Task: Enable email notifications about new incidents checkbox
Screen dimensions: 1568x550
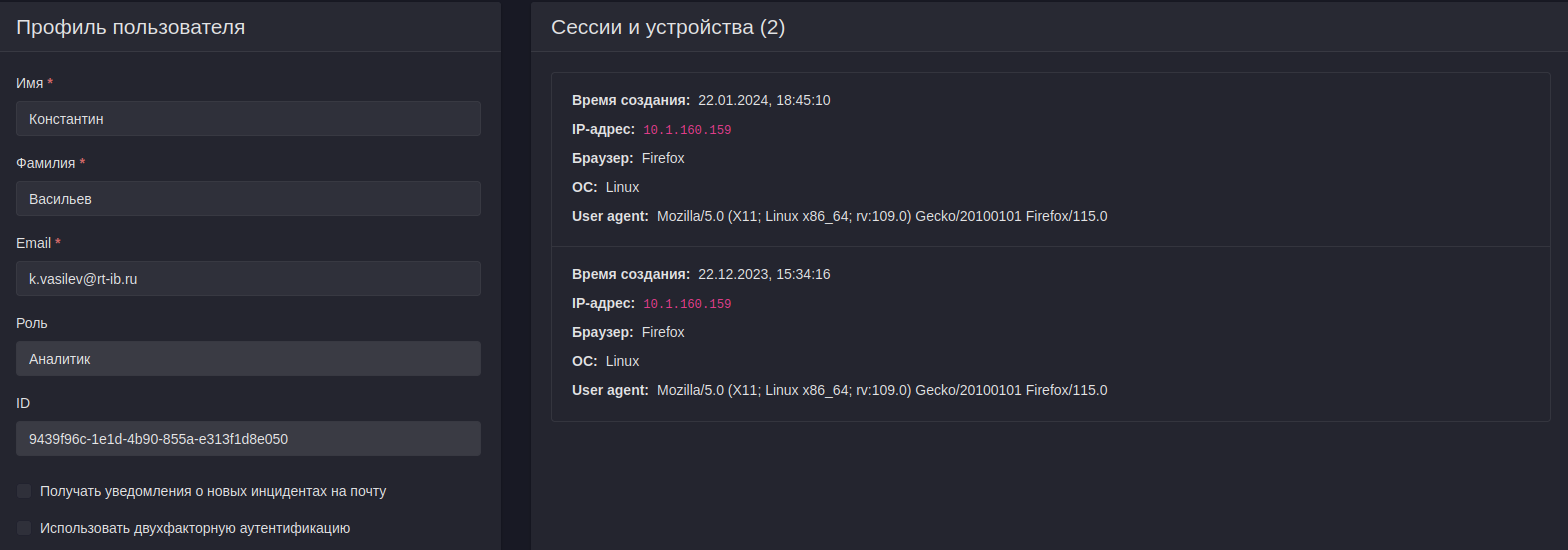Action: pyautogui.click(x=24, y=491)
